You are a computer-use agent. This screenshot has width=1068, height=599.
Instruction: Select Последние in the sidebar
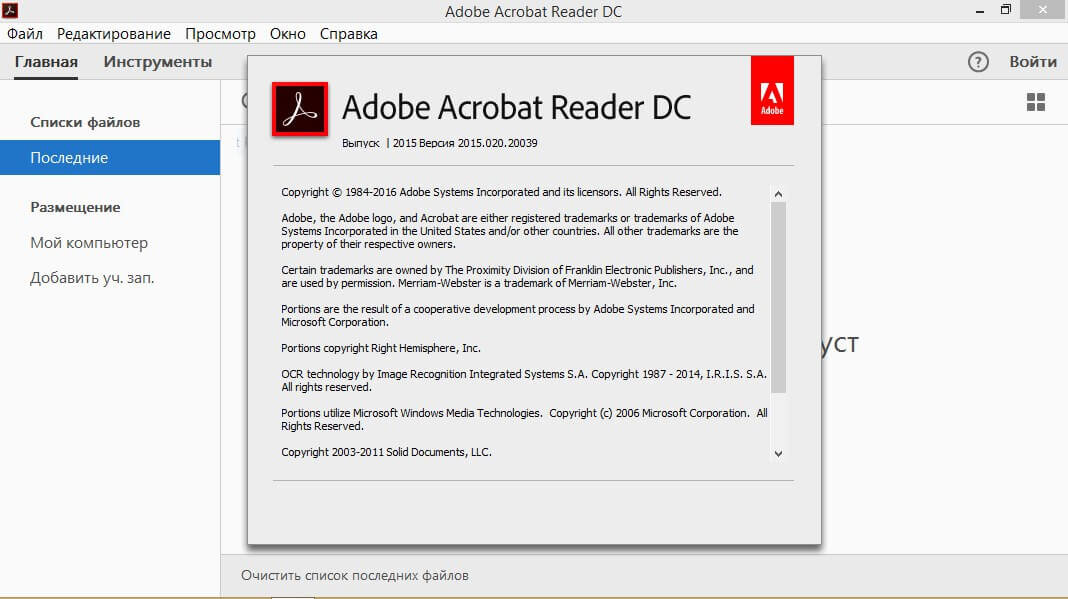pyautogui.click(x=110, y=157)
